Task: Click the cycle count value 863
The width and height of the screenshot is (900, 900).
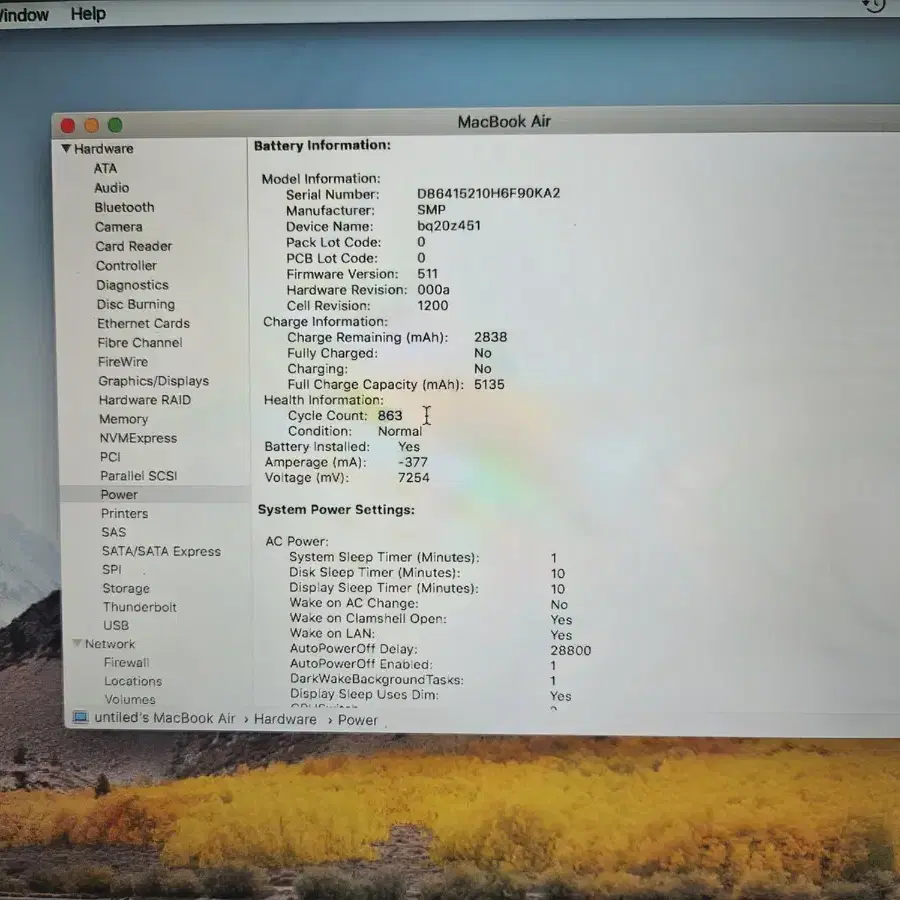Action: tap(390, 416)
